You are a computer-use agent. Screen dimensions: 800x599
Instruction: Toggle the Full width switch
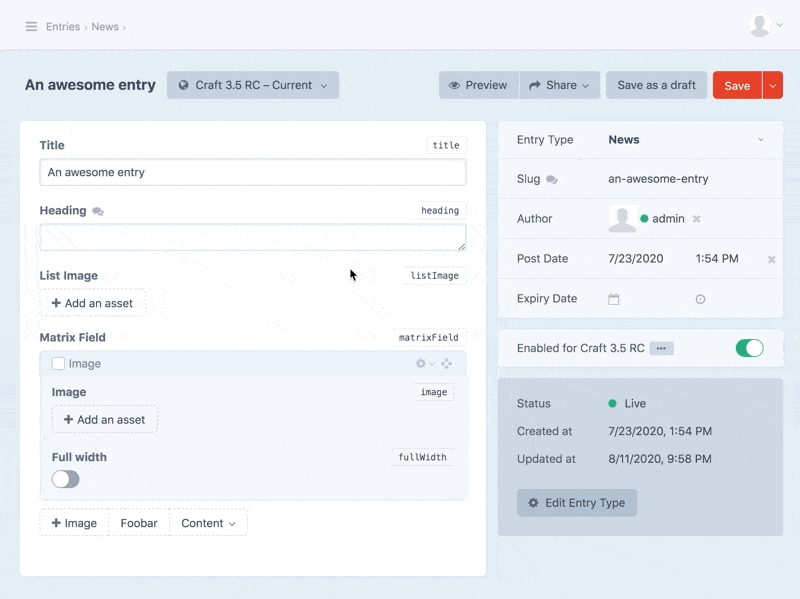point(66,479)
